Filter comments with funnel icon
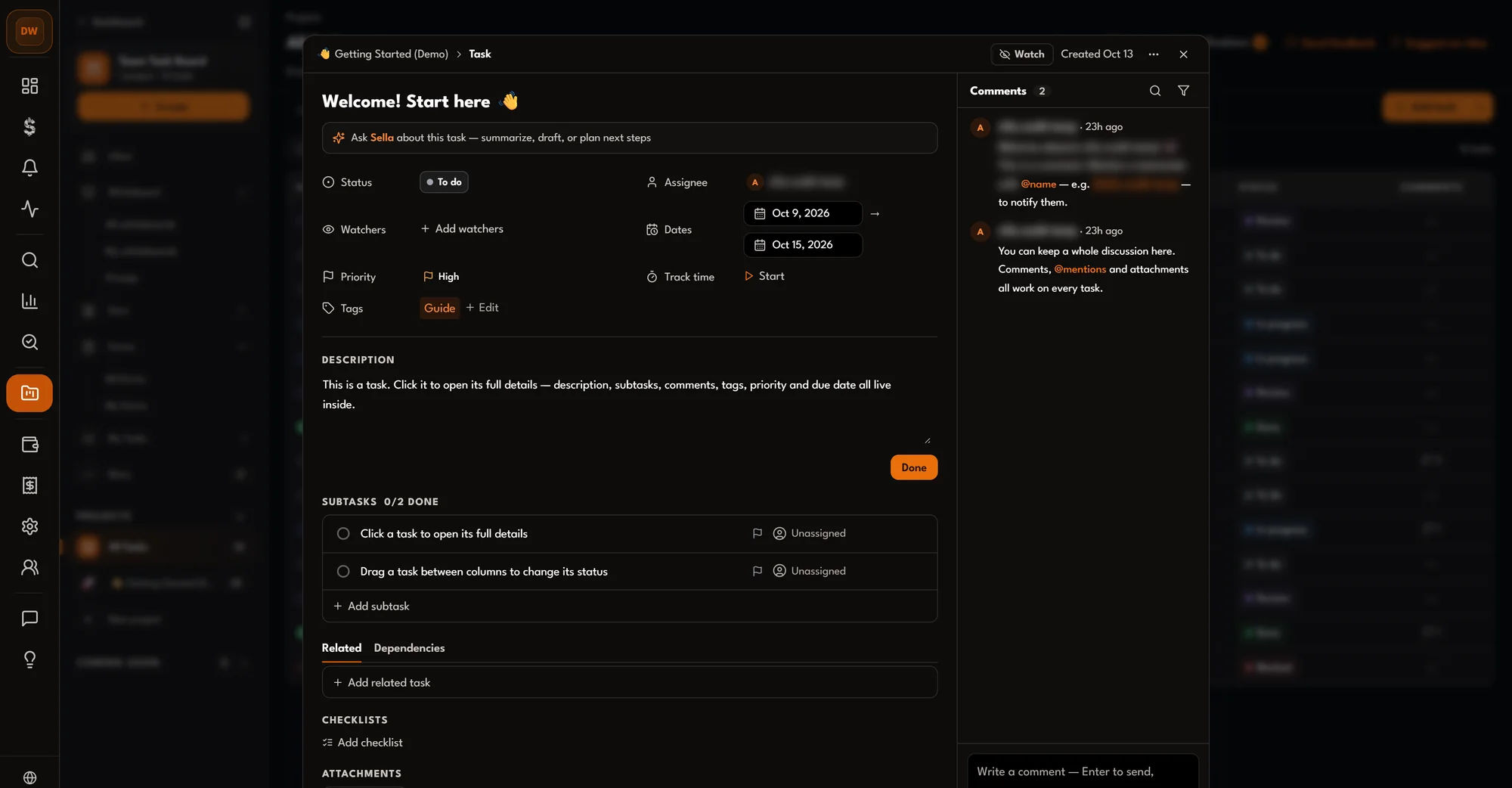This screenshot has width=1512, height=788. point(1184,91)
